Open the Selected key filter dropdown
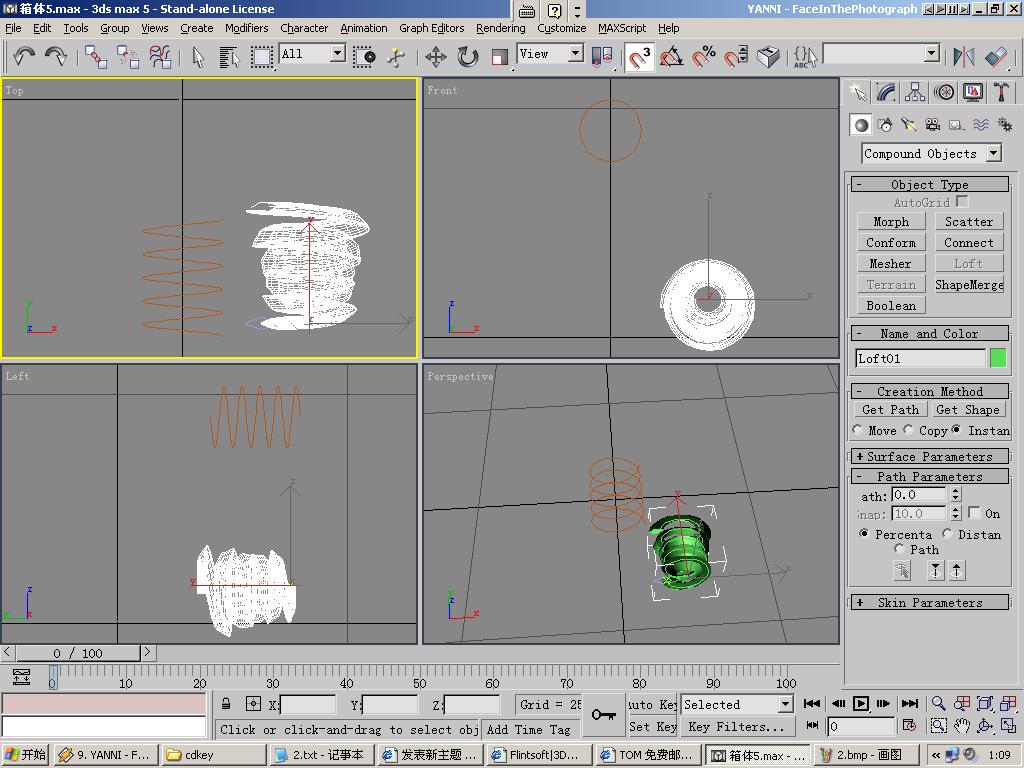 [x=737, y=704]
